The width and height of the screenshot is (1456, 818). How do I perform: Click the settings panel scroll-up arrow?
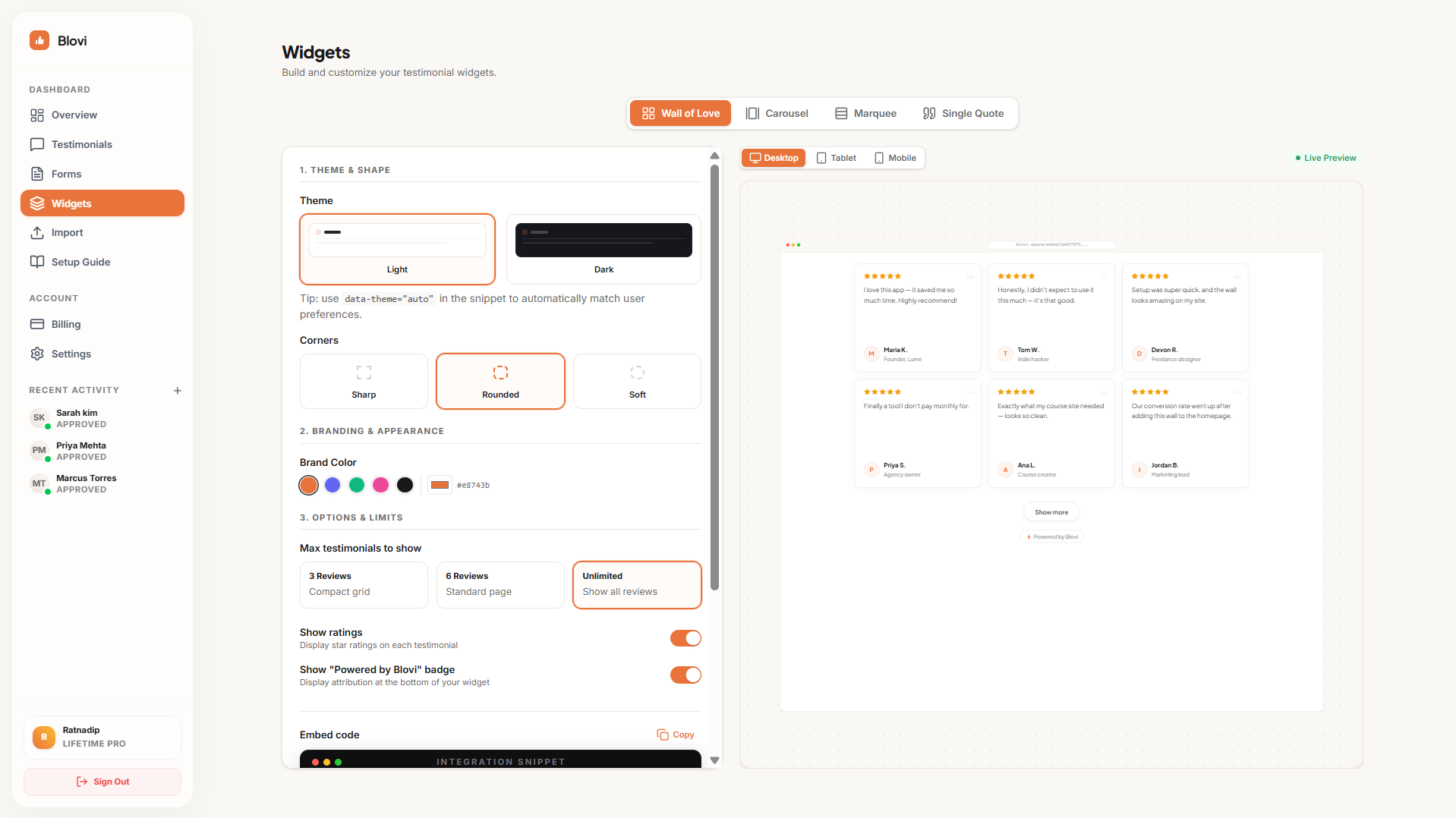(714, 156)
